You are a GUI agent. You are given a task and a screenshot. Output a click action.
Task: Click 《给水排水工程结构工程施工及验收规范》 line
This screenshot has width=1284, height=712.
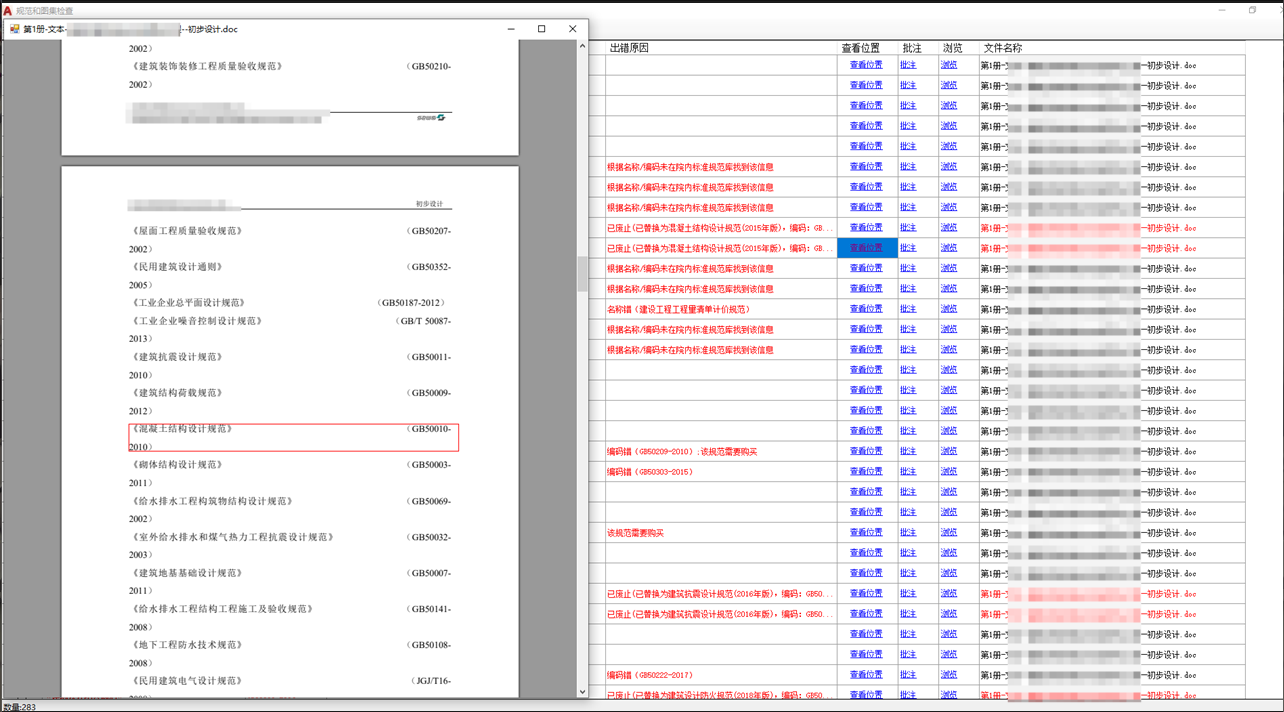tap(222, 609)
